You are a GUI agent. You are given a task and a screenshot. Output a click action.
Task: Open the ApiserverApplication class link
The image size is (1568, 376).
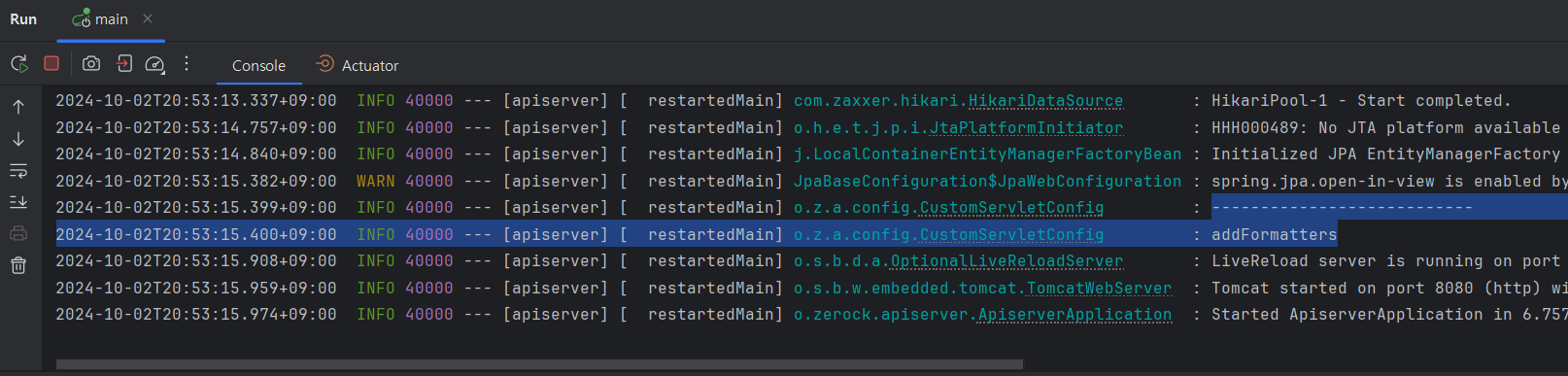[1074, 315]
